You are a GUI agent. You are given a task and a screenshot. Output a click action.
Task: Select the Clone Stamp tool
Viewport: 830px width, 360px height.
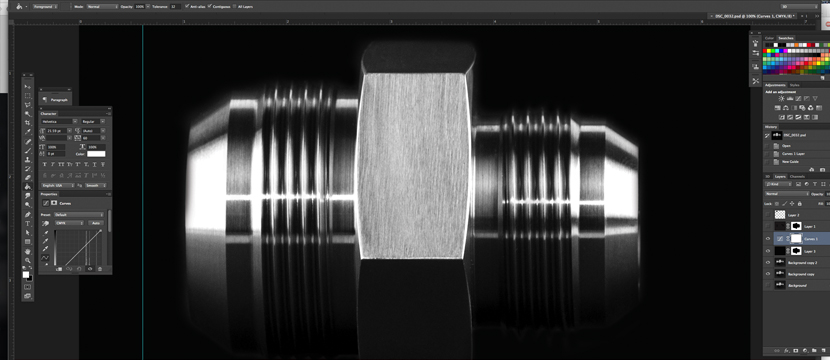tap(28, 159)
